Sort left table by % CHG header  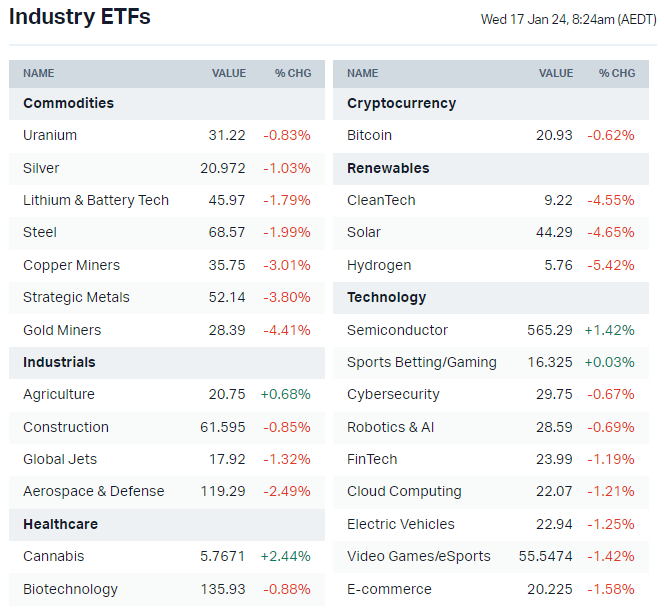click(x=293, y=73)
